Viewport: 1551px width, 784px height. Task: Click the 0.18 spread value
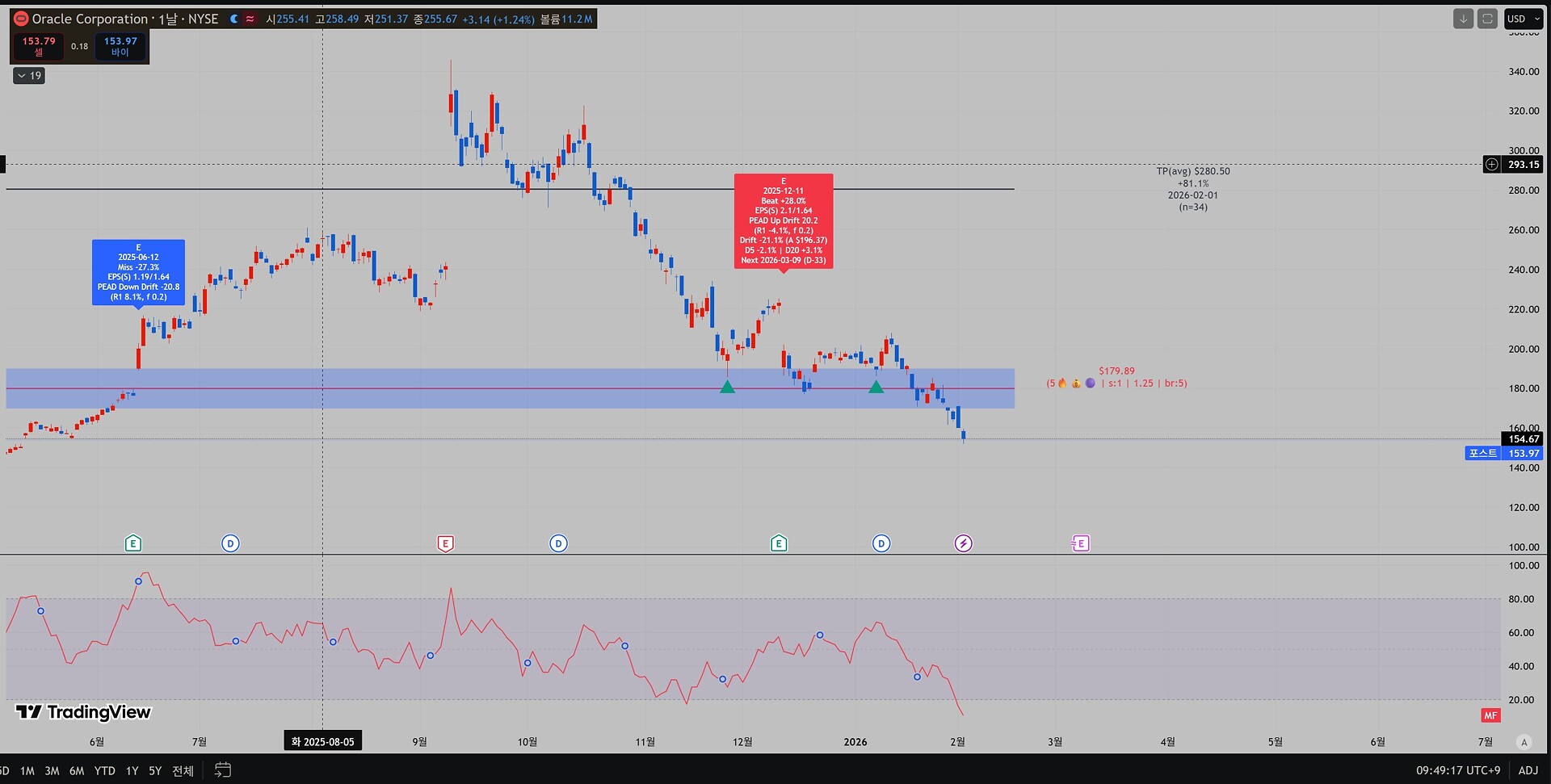pos(79,46)
